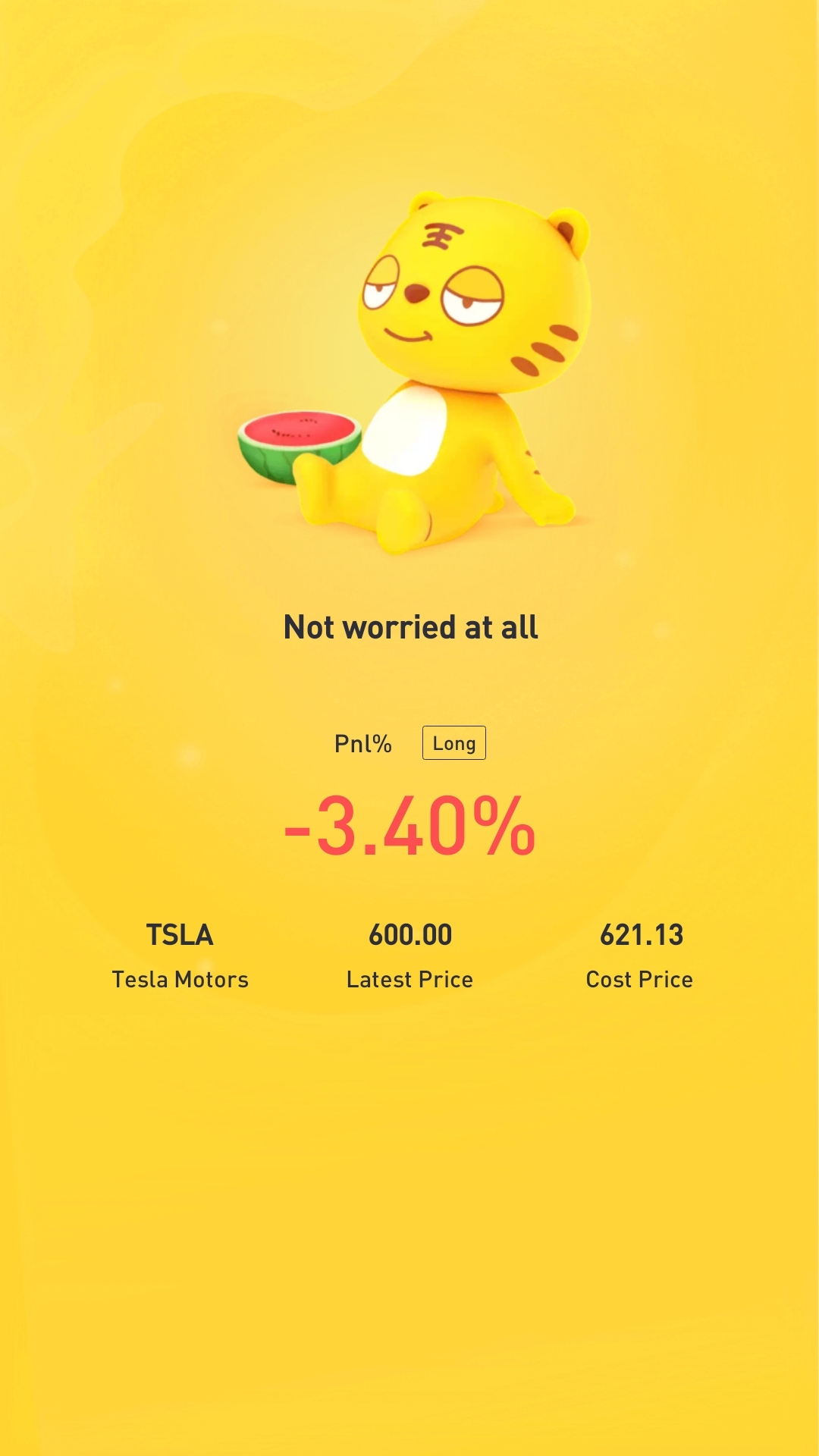Tap the -3.40% loss figure
The image size is (819, 1456).
pos(410,827)
